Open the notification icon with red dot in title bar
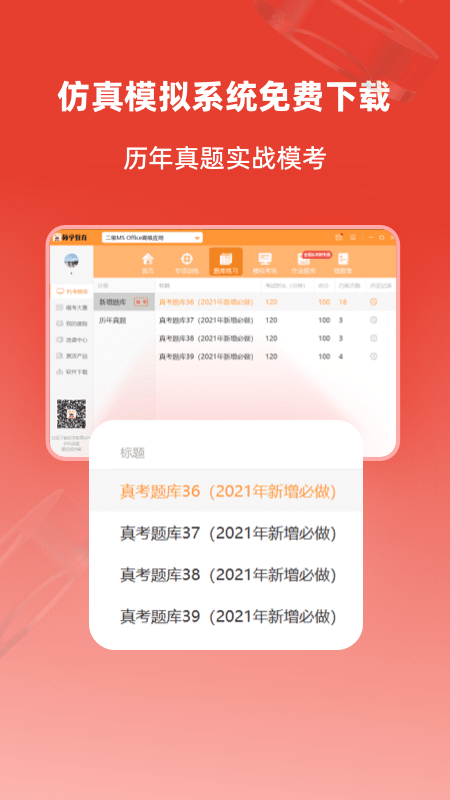Image resolution: width=450 pixels, height=800 pixels. pos(339,238)
